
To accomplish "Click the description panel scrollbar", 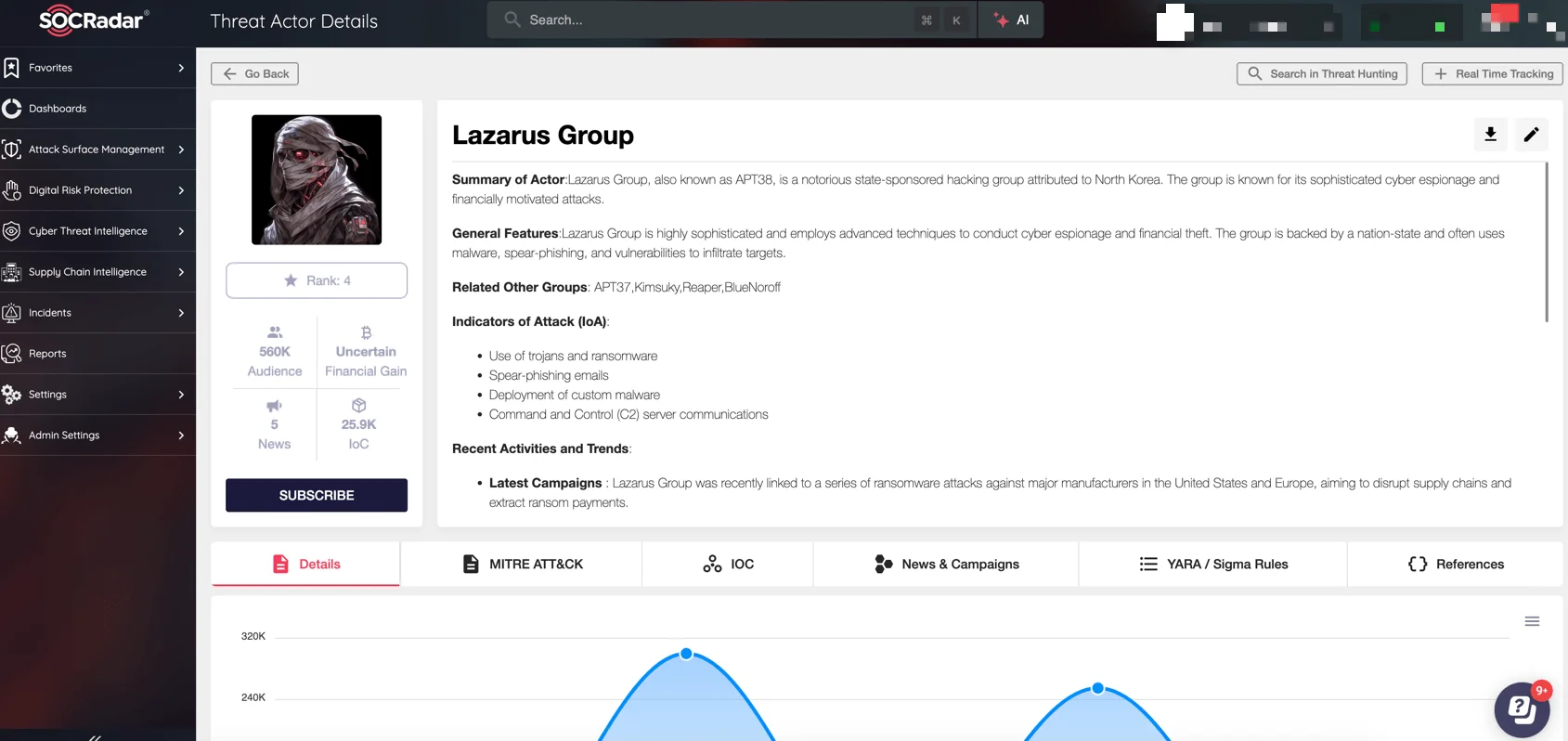I will [x=1547, y=242].
